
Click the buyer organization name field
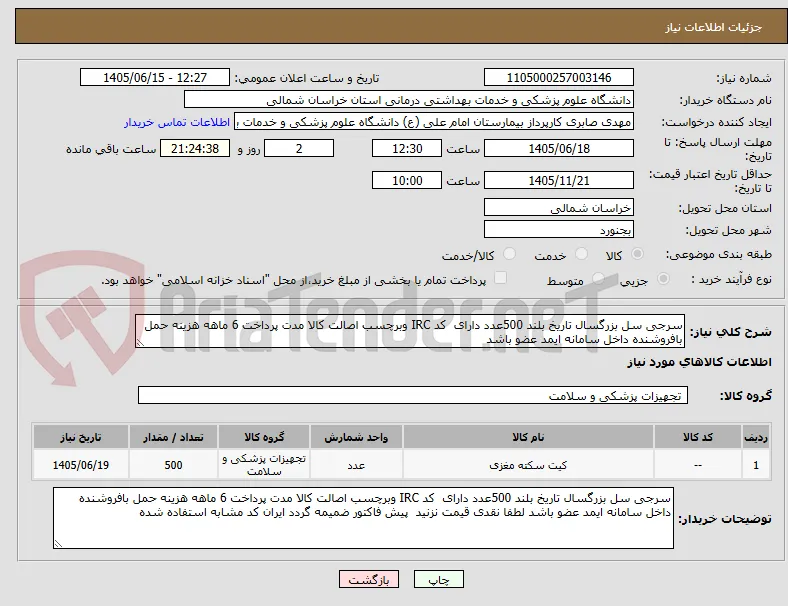pyautogui.click(x=409, y=99)
